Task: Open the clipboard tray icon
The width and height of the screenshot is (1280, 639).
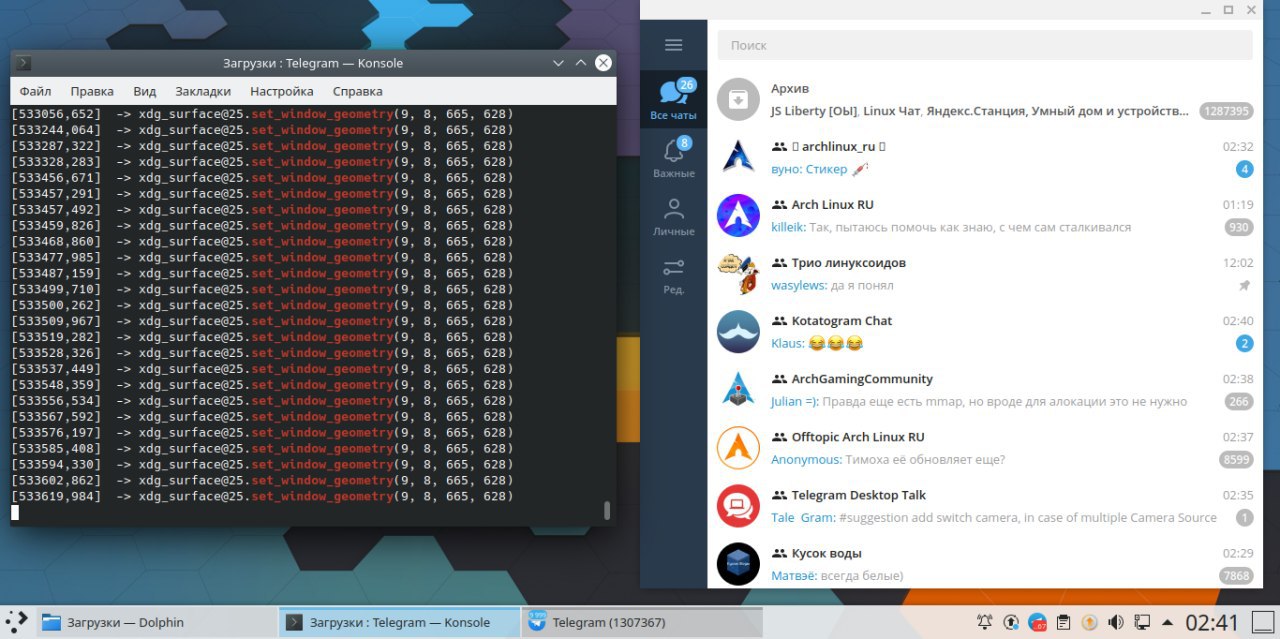Action: [1064, 622]
